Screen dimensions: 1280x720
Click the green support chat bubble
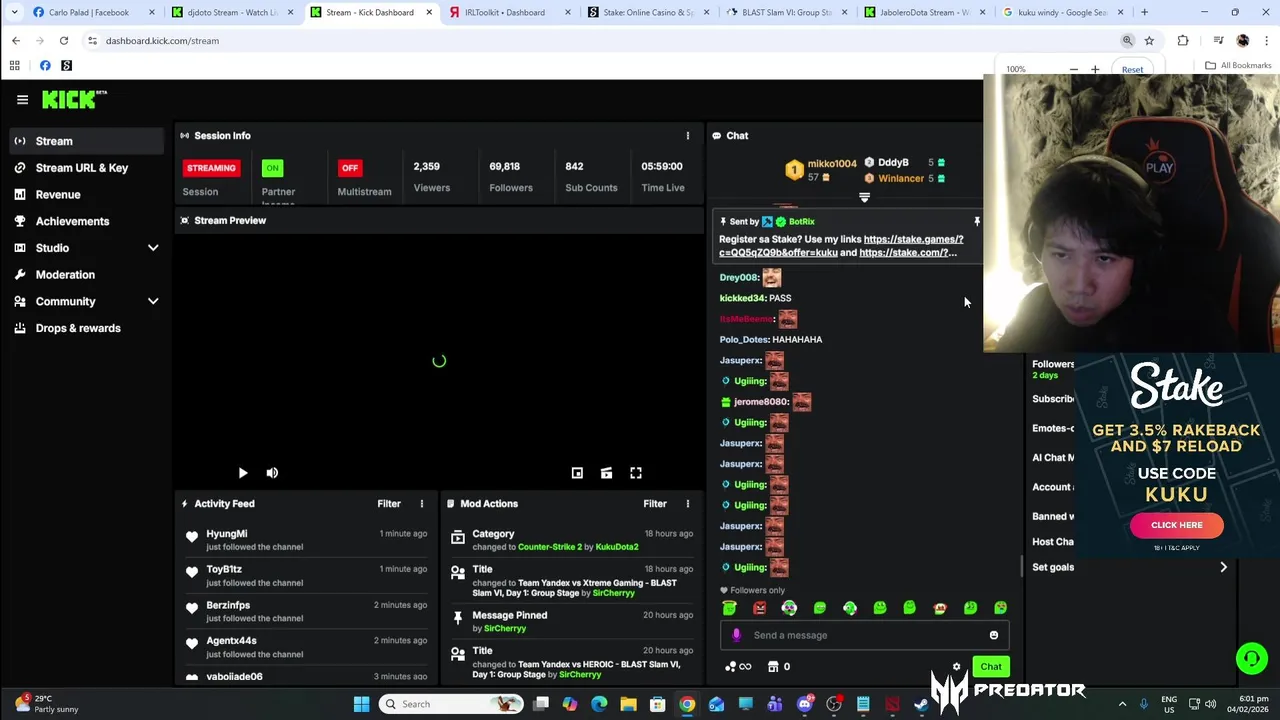click(1251, 658)
